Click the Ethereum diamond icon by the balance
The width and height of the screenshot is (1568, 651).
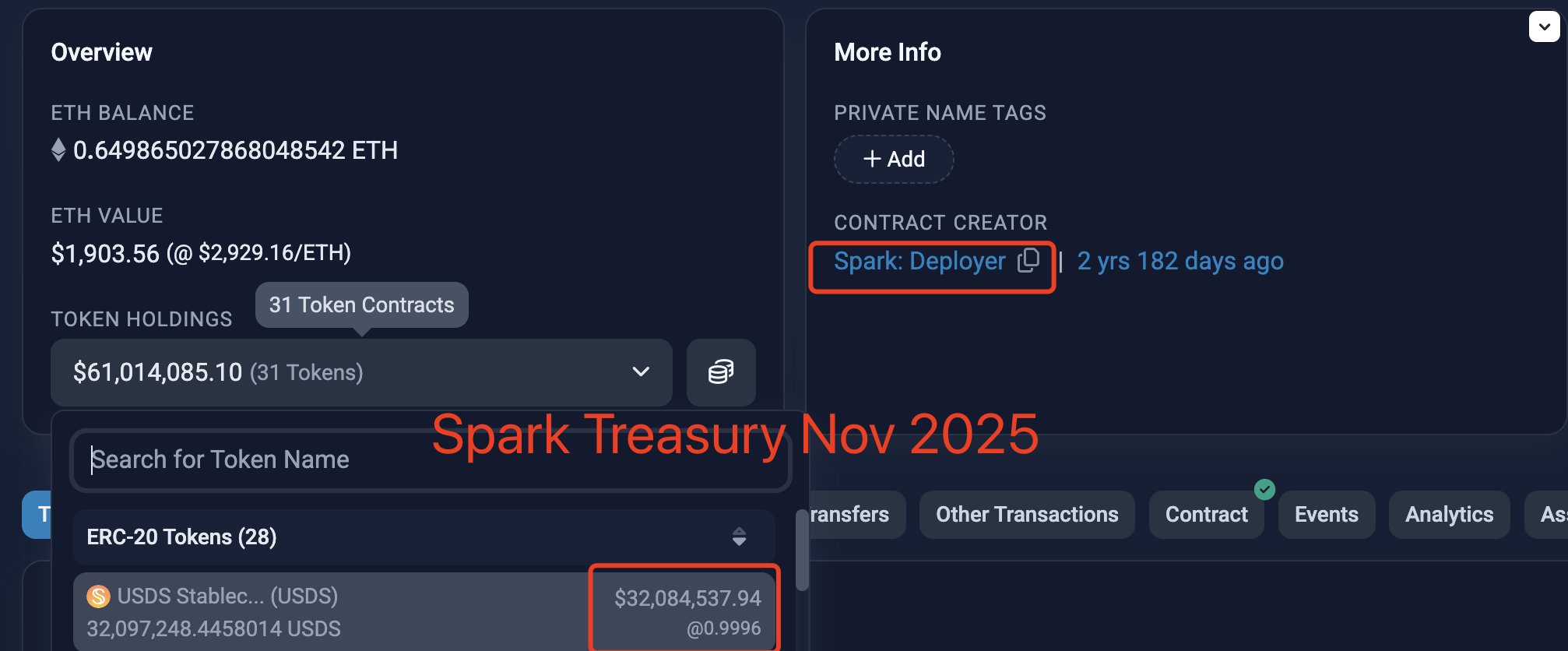(58, 150)
